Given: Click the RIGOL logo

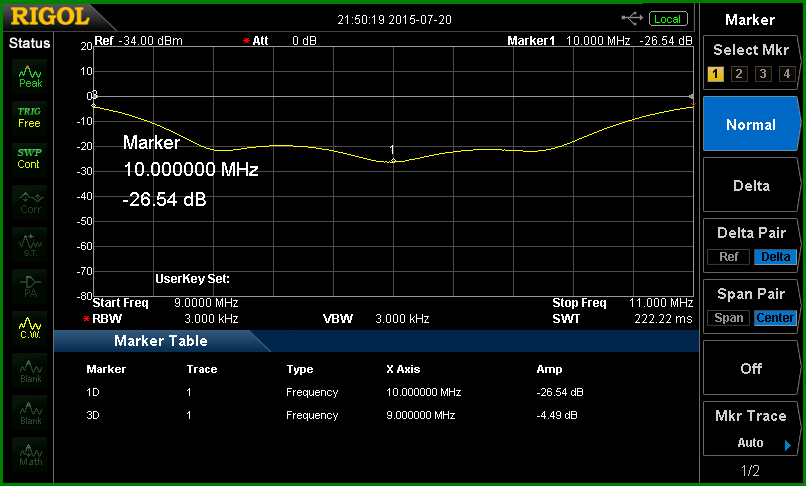Looking at the screenshot, I should (x=49, y=17).
